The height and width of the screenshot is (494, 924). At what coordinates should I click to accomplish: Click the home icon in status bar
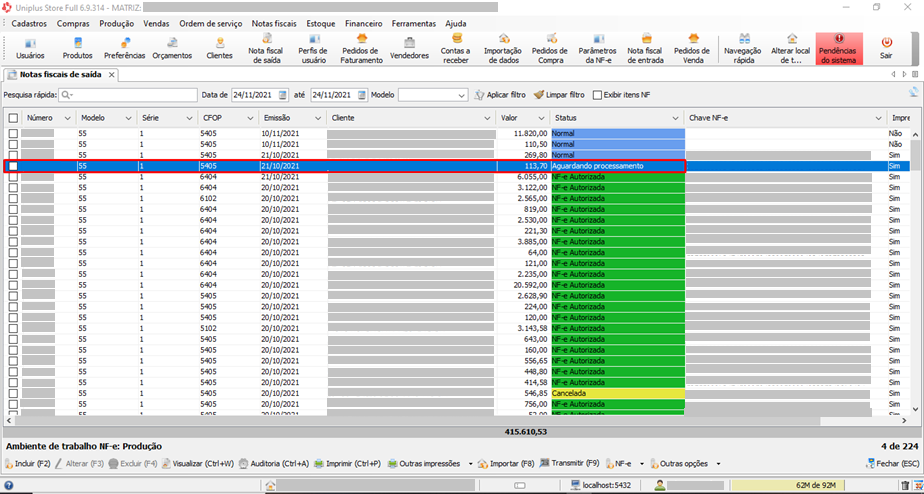point(270,486)
